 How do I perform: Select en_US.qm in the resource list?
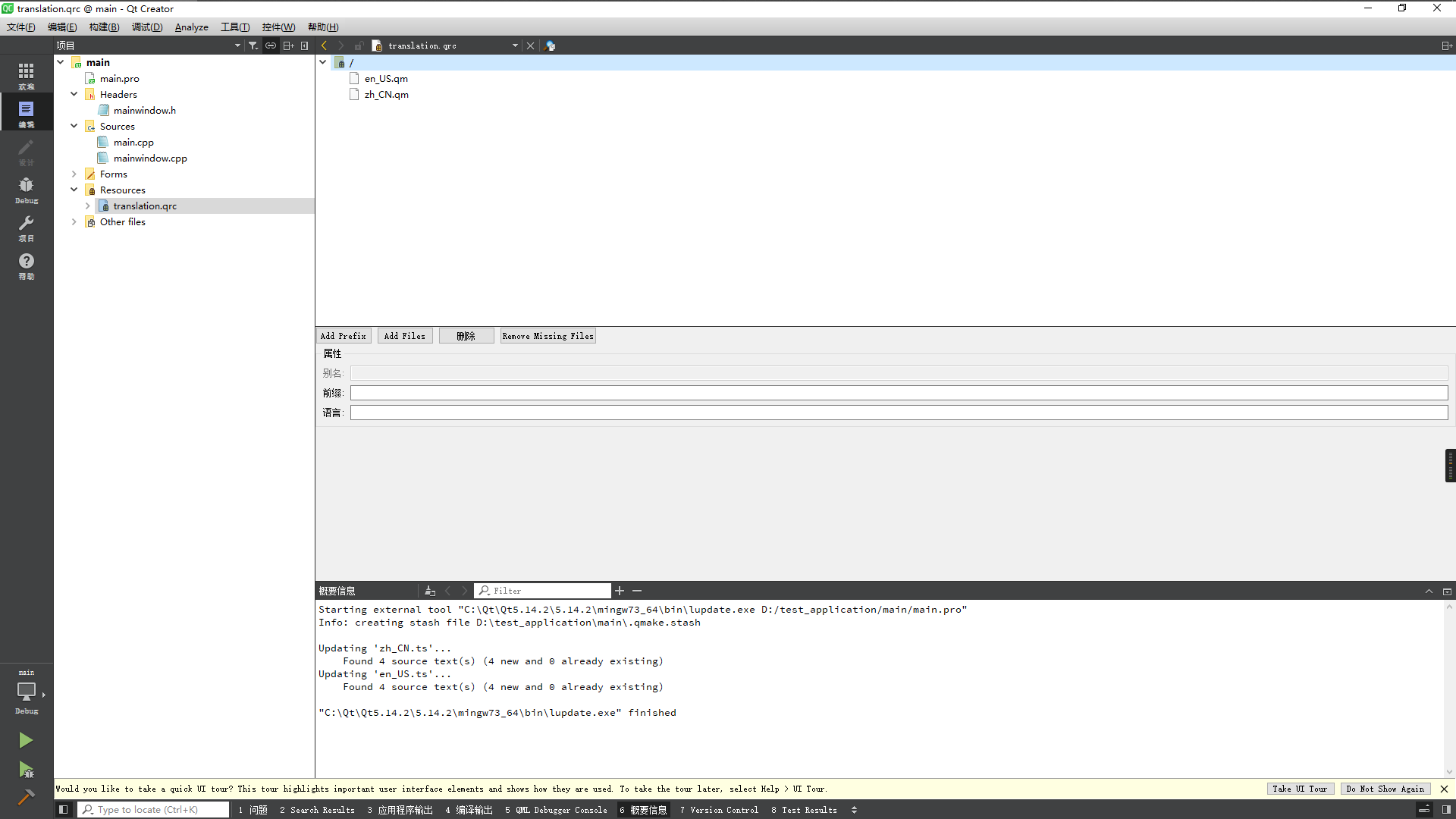click(x=386, y=78)
